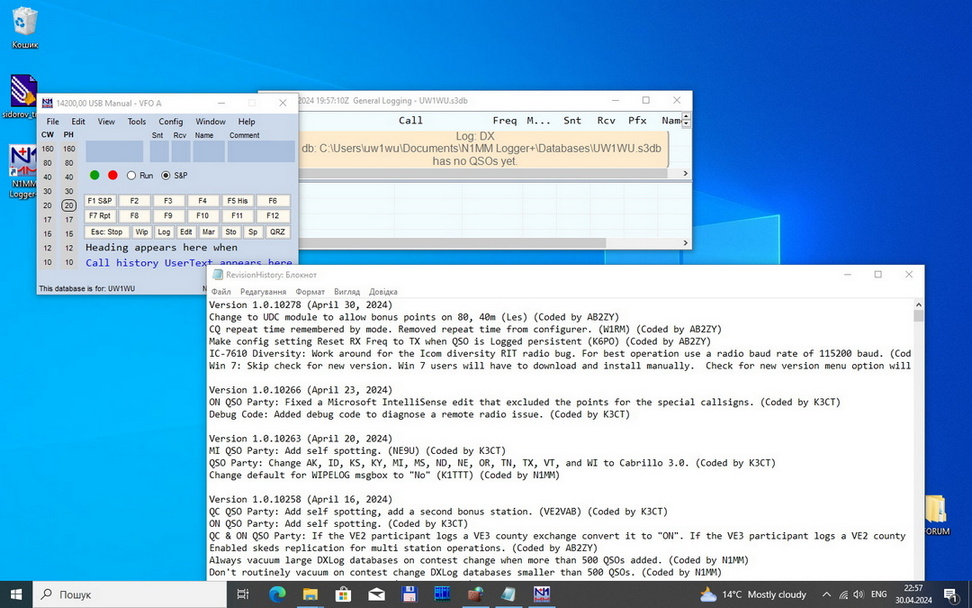This screenshot has height=608, width=972.
Task: Click the brown box app icon in the taskbar
Action: pos(475,594)
